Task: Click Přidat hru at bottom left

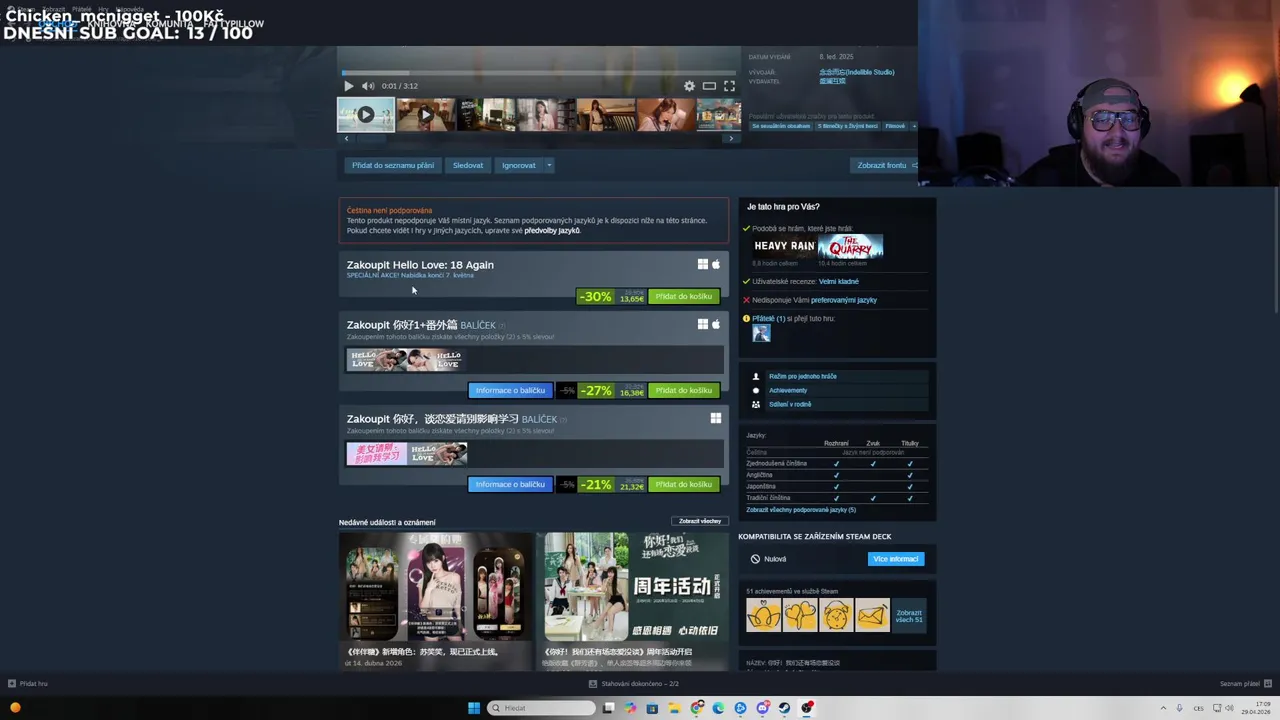Action: tap(28, 684)
